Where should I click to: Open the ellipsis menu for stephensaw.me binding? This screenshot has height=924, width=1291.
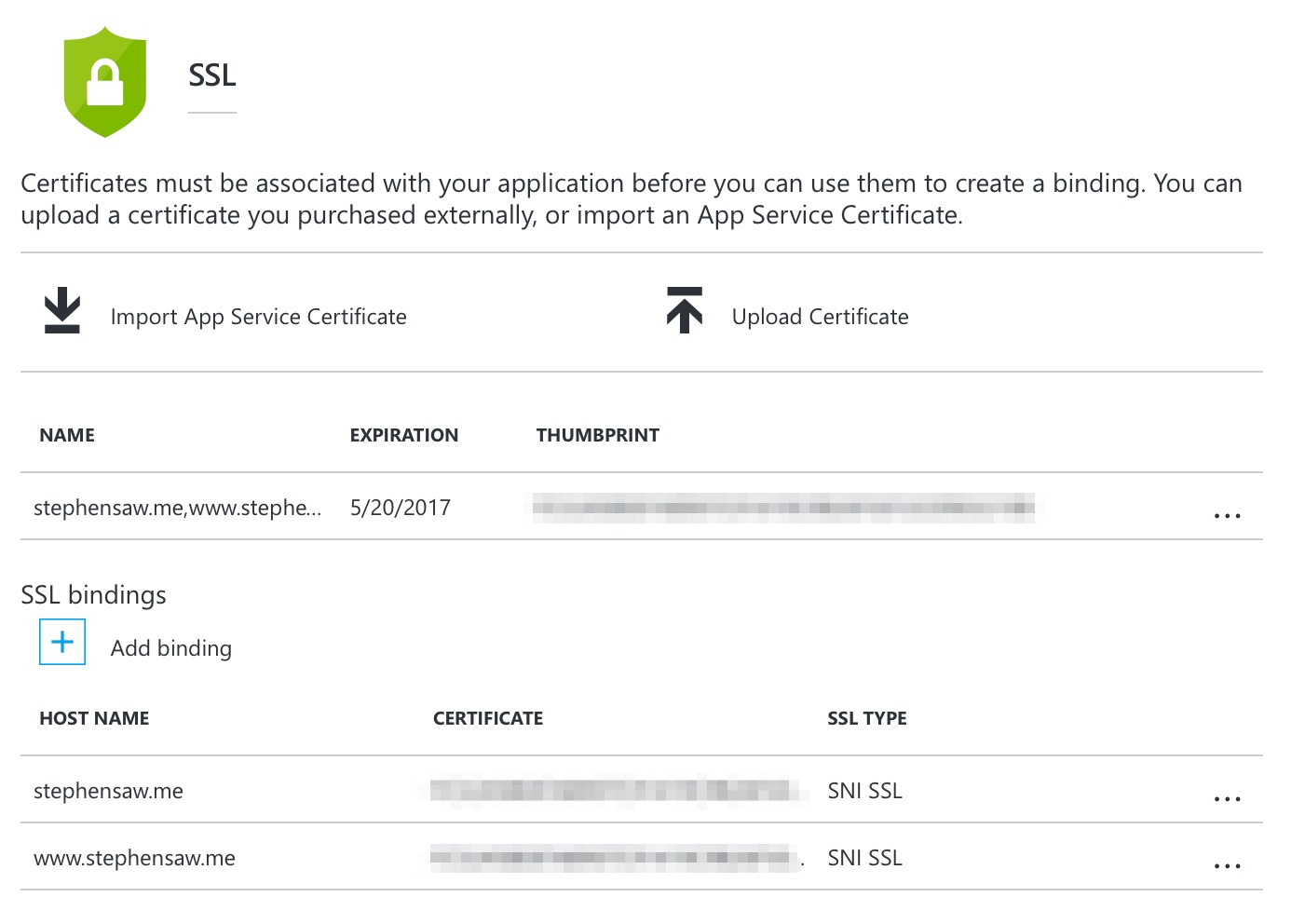1228,797
